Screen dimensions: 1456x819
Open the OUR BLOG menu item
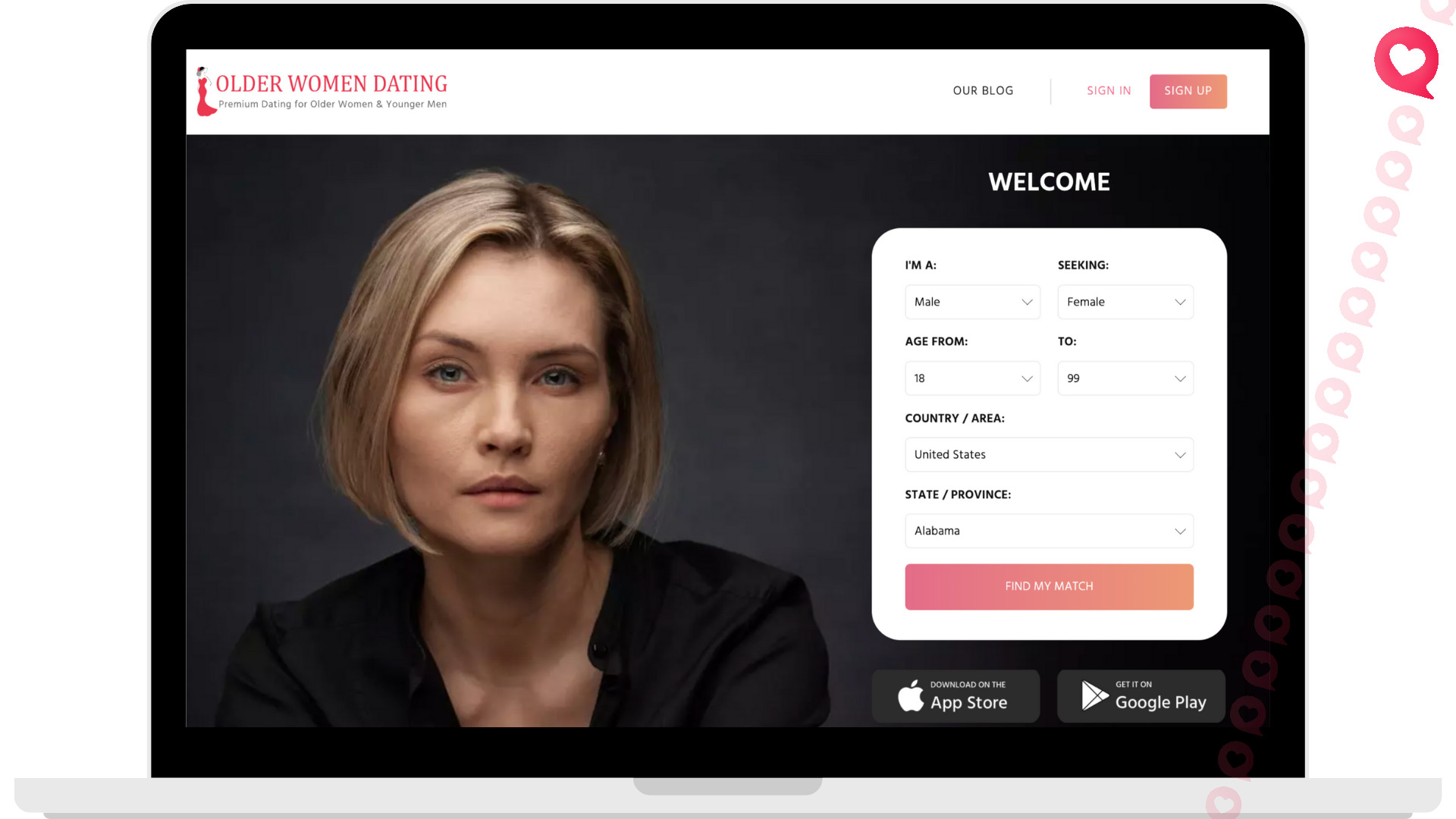coord(983,90)
